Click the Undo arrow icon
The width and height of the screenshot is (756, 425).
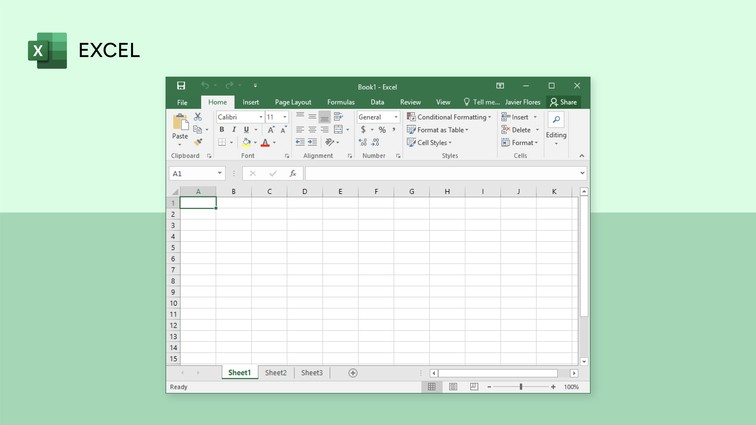click(x=205, y=85)
